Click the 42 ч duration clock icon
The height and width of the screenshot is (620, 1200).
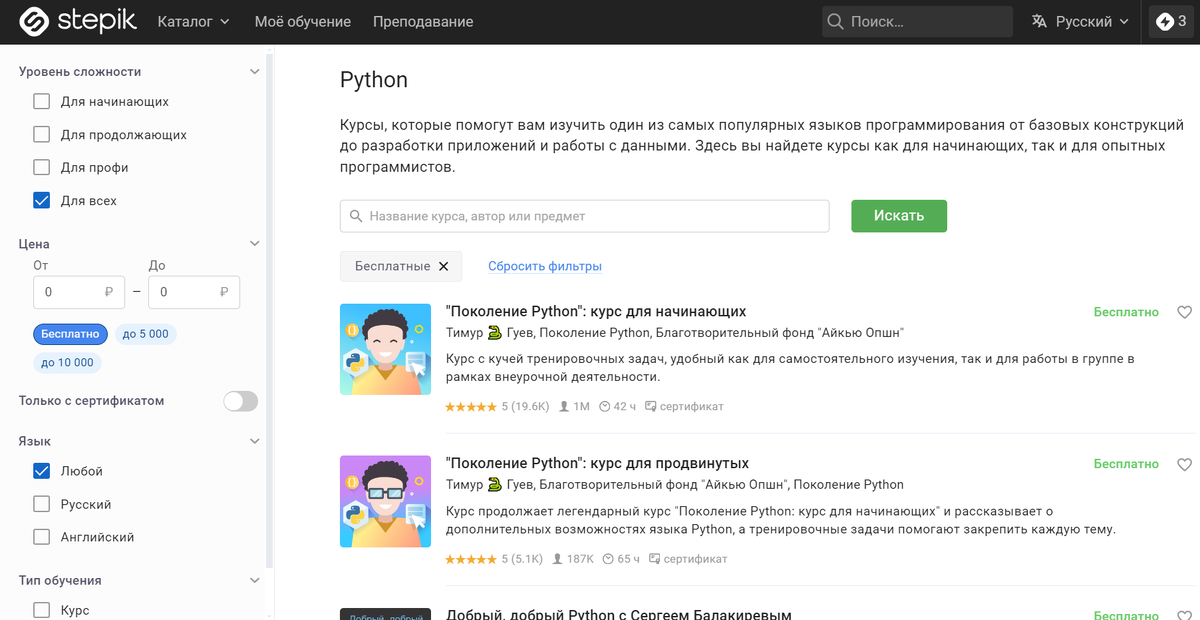click(605, 407)
